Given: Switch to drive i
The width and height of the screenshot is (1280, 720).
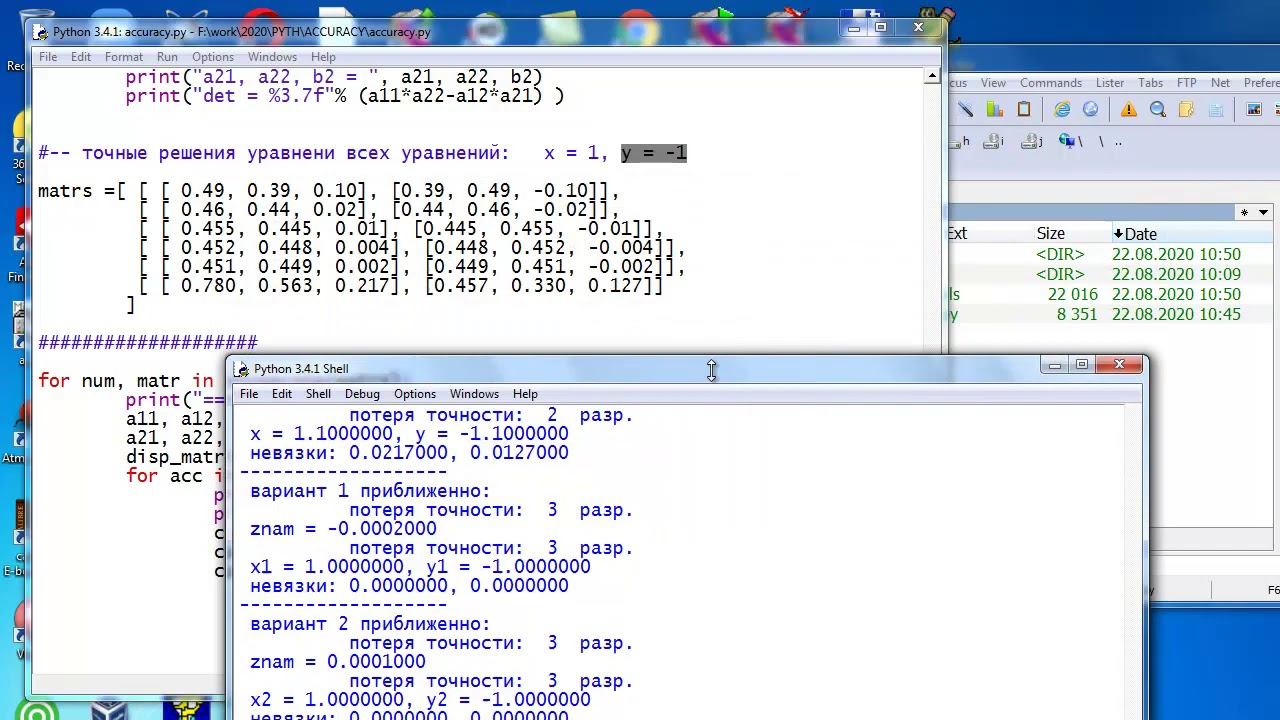Looking at the screenshot, I should tap(993, 142).
